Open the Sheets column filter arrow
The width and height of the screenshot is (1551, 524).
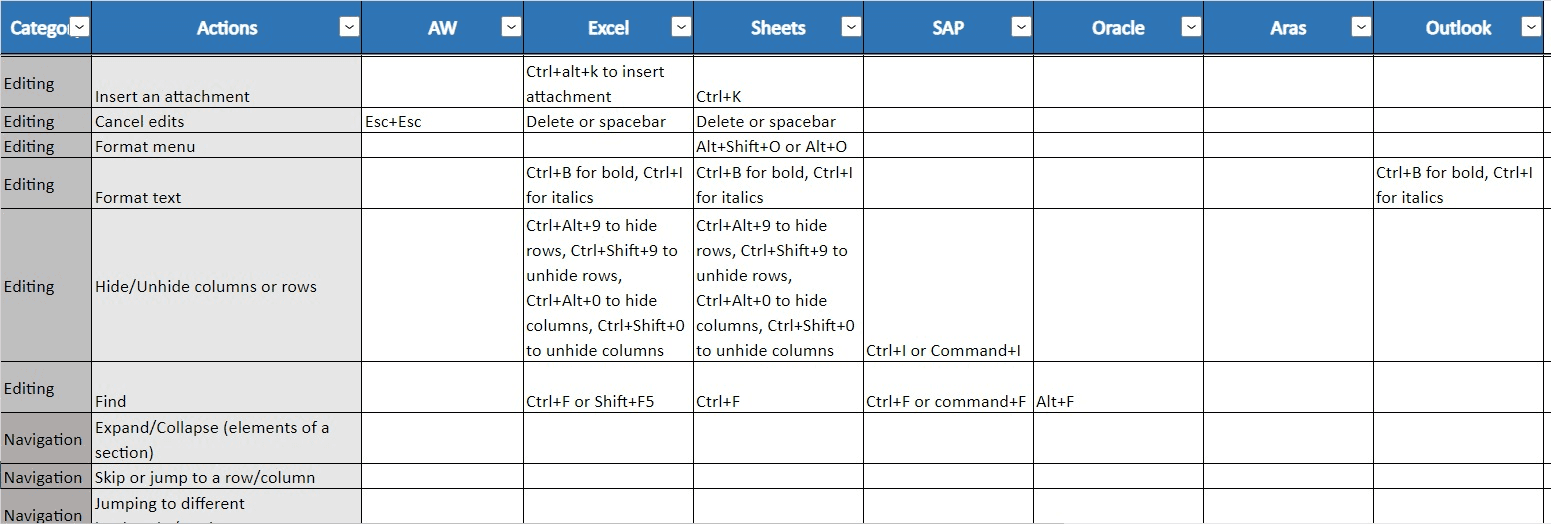pyautogui.click(x=851, y=28)
